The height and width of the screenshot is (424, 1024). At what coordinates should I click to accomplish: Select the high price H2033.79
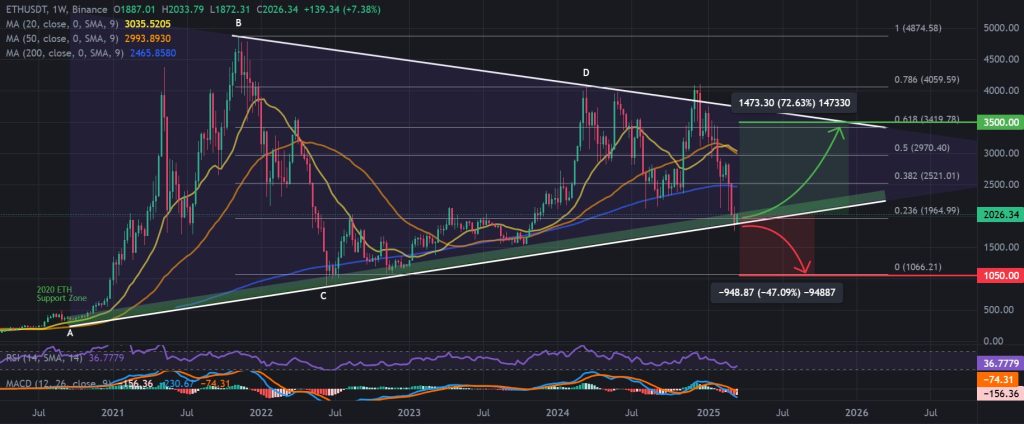(x=184, y=11)
